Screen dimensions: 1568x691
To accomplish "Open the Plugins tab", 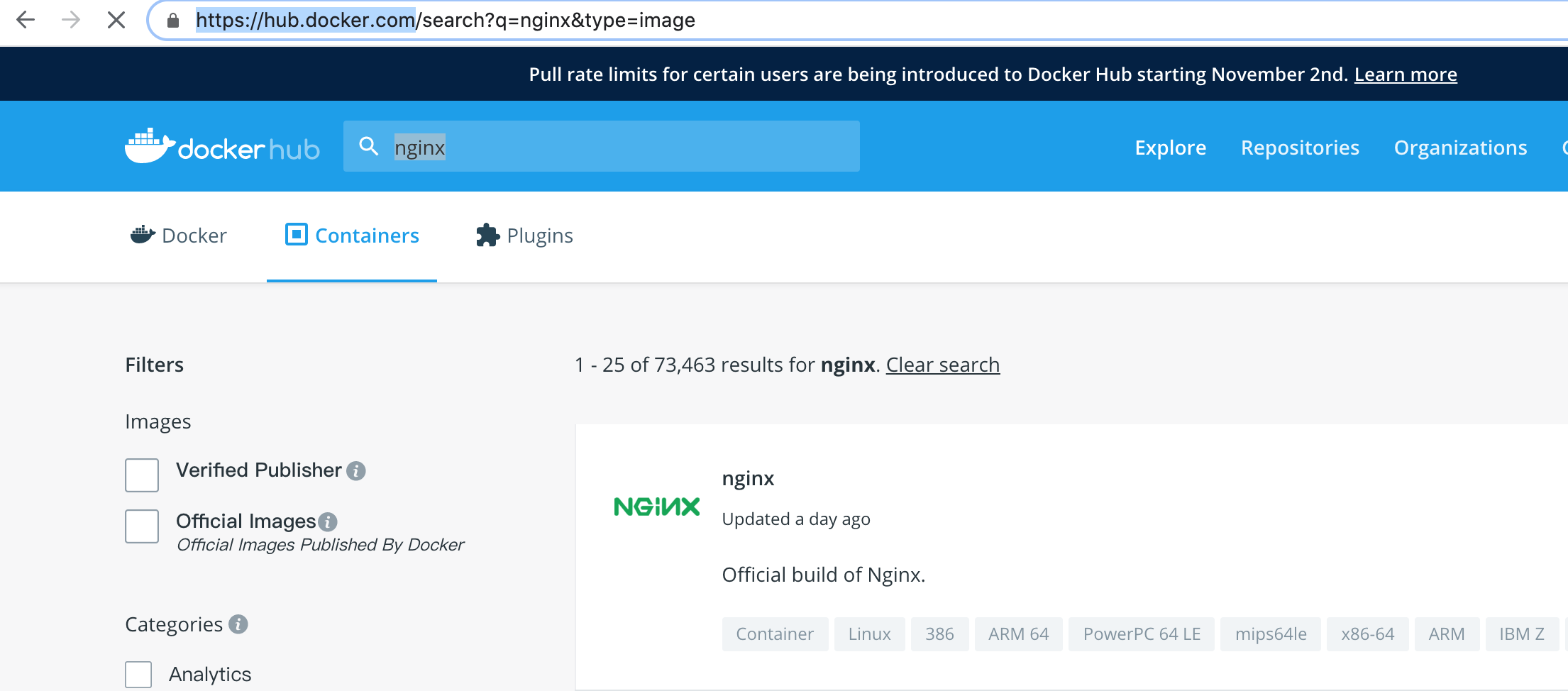I will [x=524, y=236].
